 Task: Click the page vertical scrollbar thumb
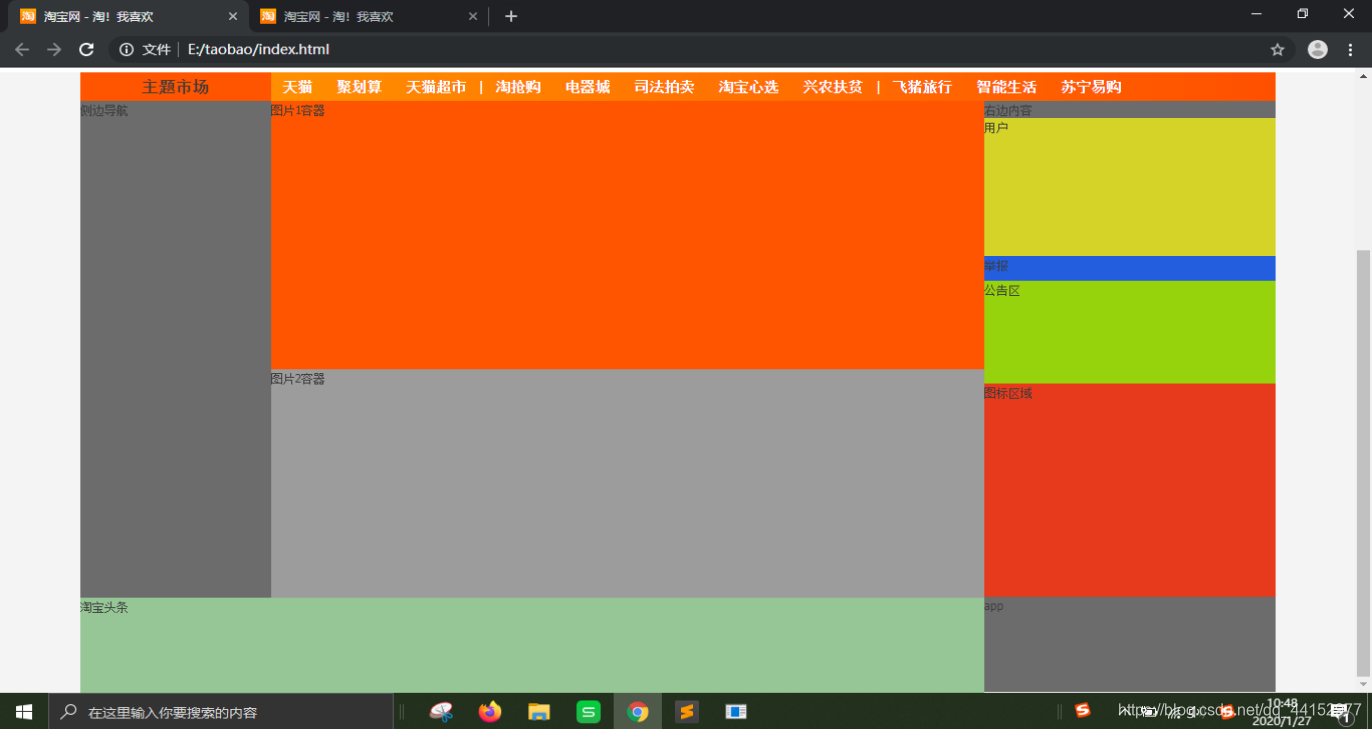pos(1361,463)
